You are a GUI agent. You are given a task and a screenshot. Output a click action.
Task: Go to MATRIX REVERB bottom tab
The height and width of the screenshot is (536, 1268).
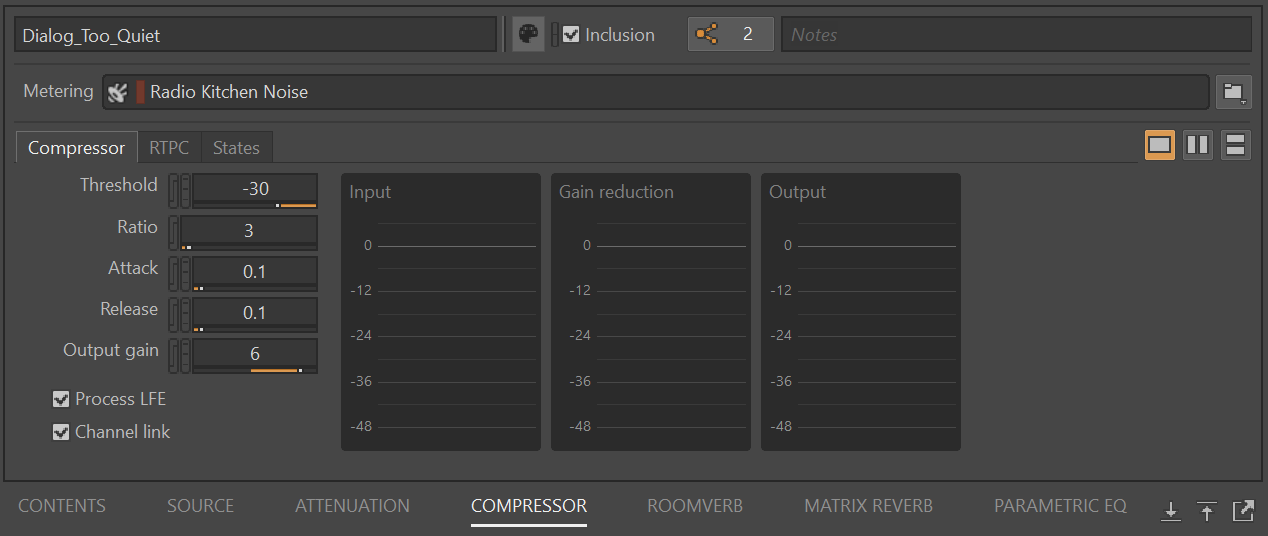click(868, 506)
